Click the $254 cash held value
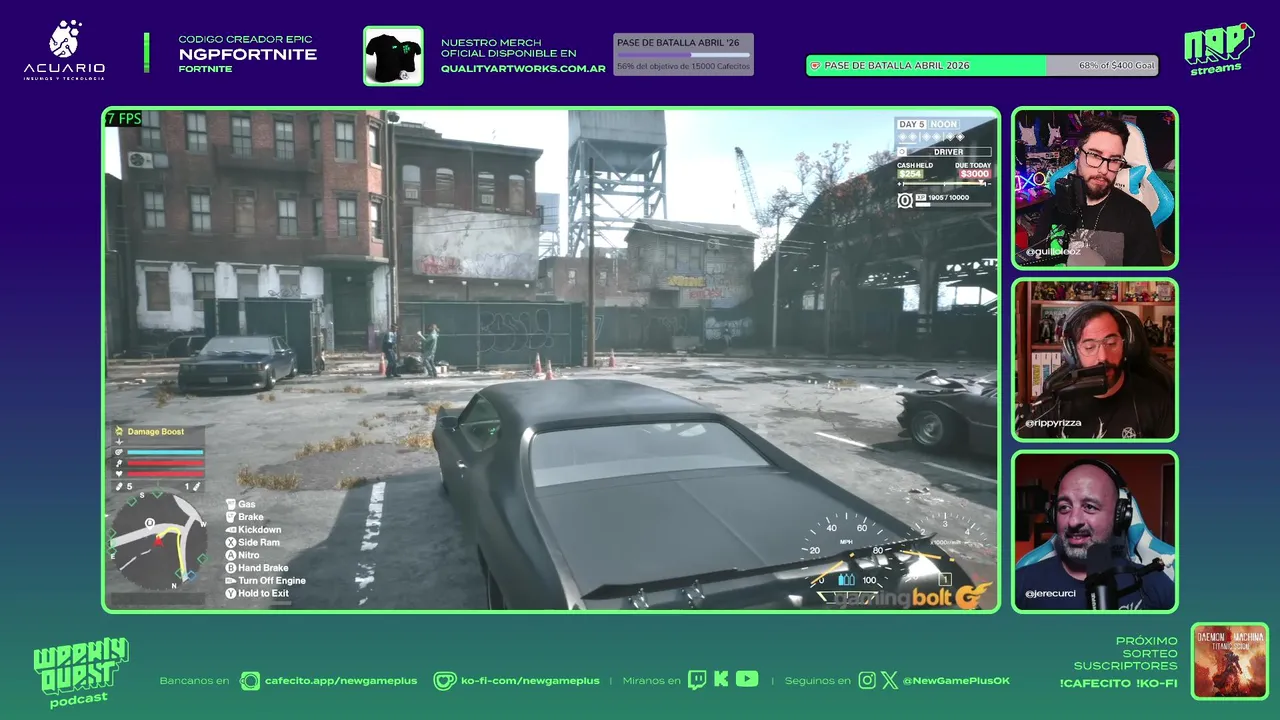Viewport: 1280px width, 720px height. tap(910, 174)
